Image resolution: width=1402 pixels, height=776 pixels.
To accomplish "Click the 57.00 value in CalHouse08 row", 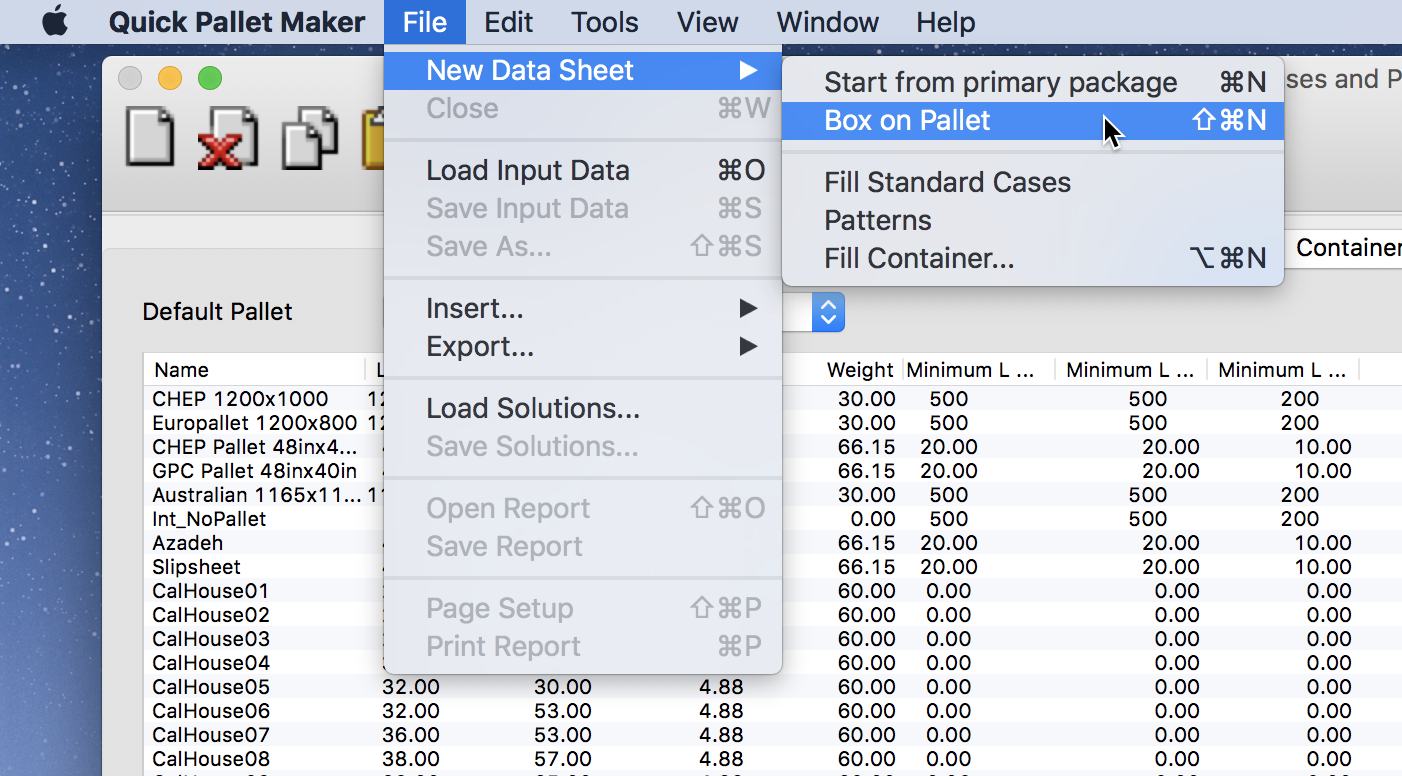I will 562,759.
